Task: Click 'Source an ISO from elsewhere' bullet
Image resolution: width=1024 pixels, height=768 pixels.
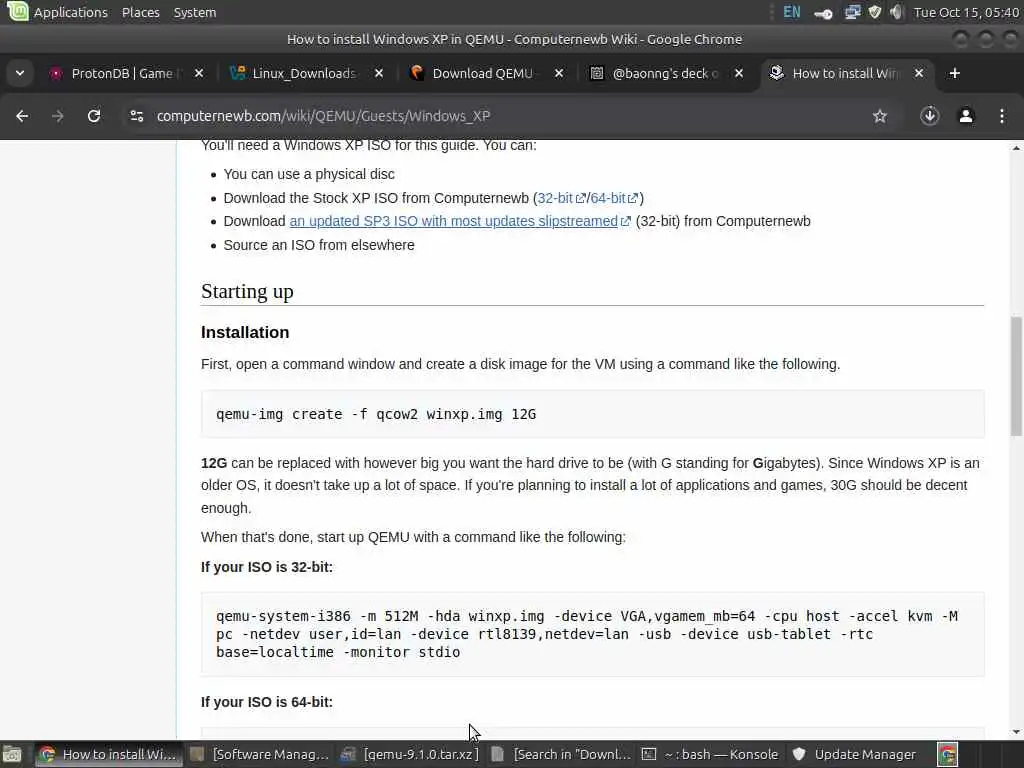Action: (319, 245)
